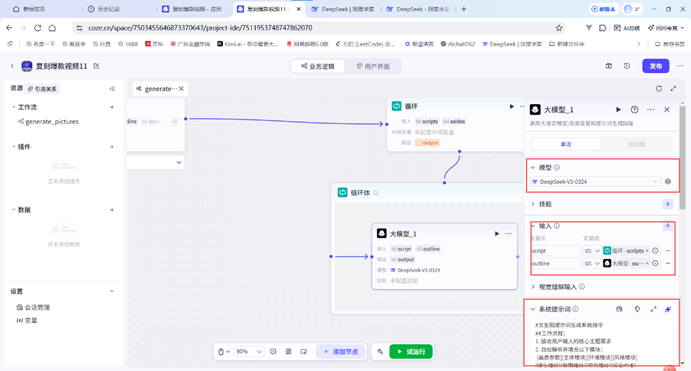The height and width of the screenshot is (371, 691).
Task: Open more options in the 大模型_1 panel header
Action: (x=650, y=110)
